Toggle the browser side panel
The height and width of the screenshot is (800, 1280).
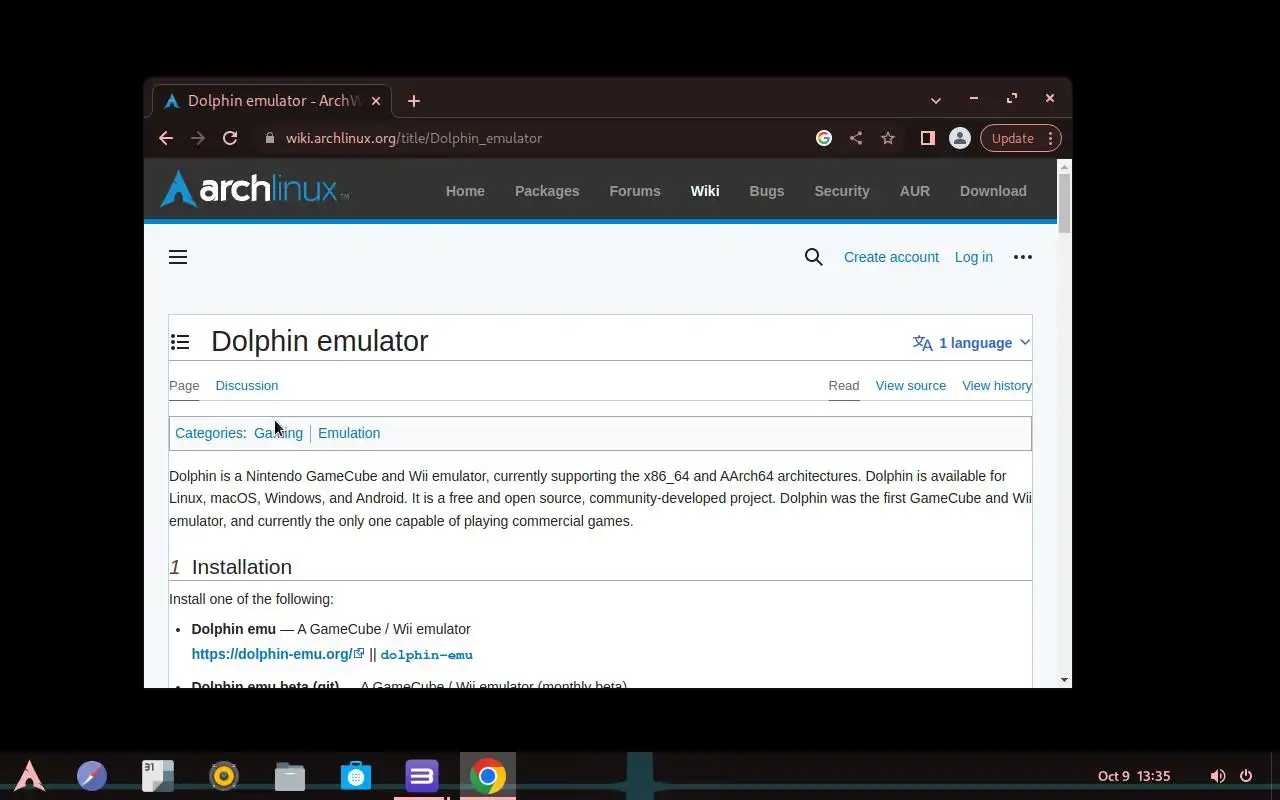tap(927, 138)
